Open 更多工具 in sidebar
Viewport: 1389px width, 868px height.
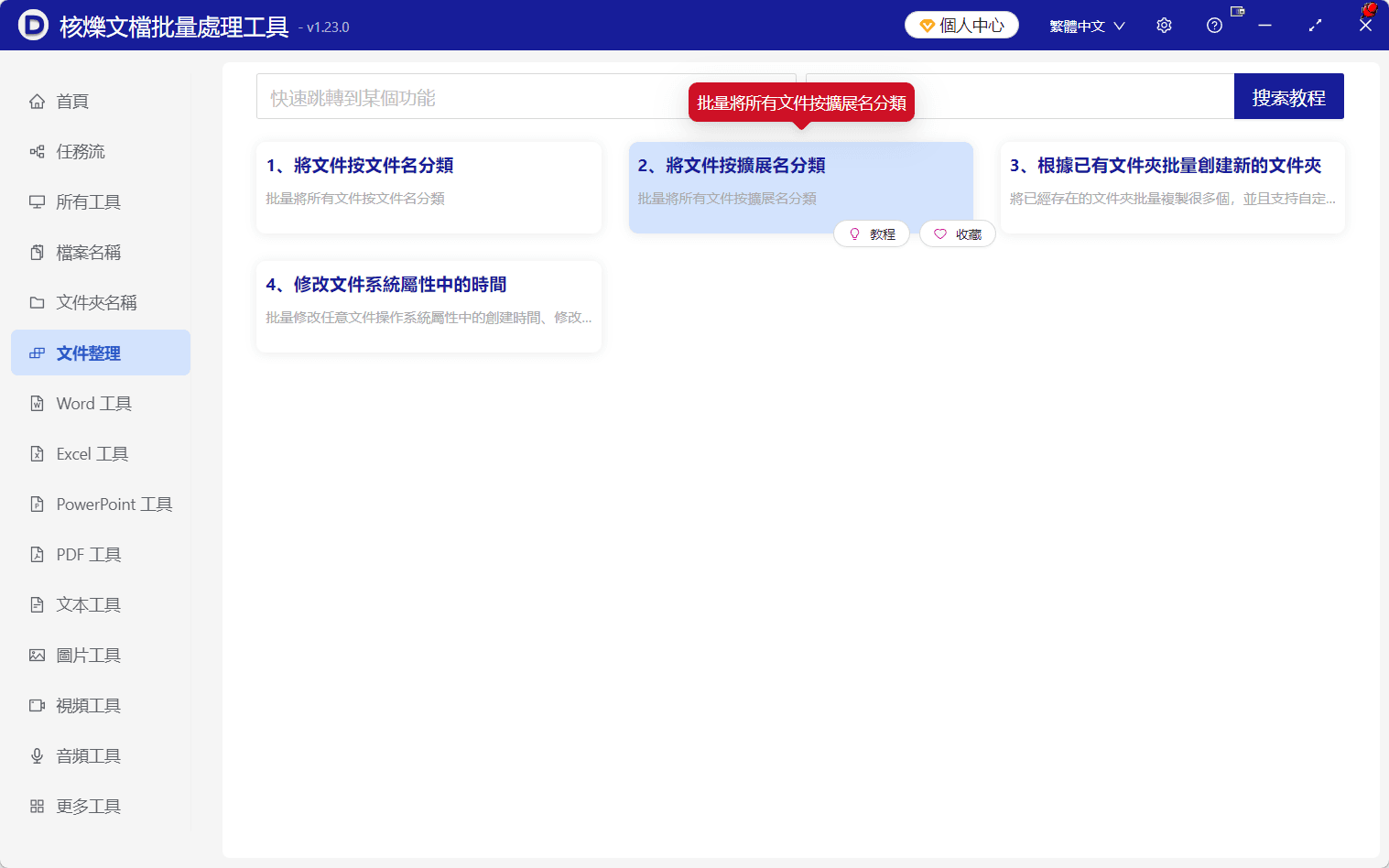pos(101,807)
